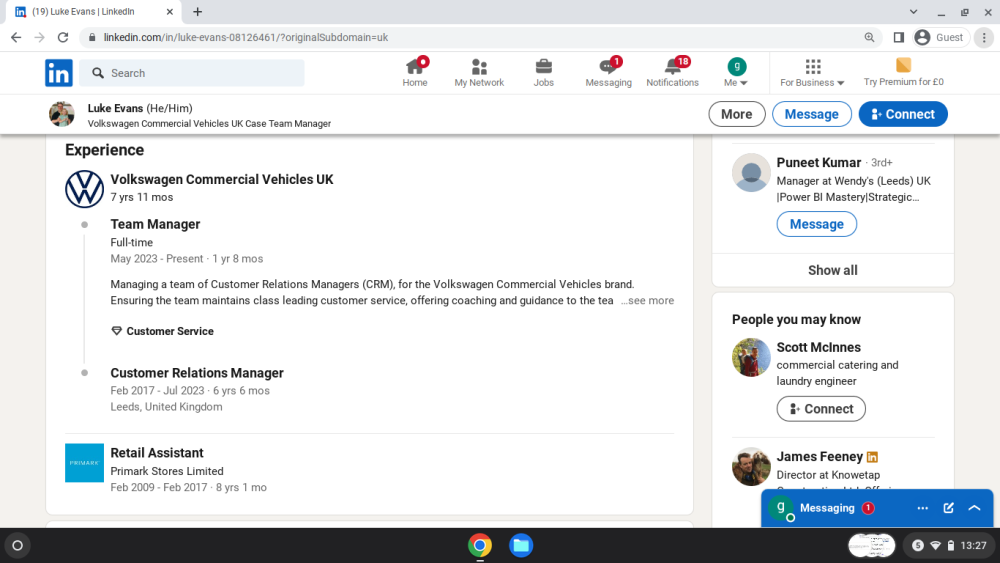The image size is (1000, 563).
Task: Connect with Scott McInnes
Action: click(x=821, y=409)
